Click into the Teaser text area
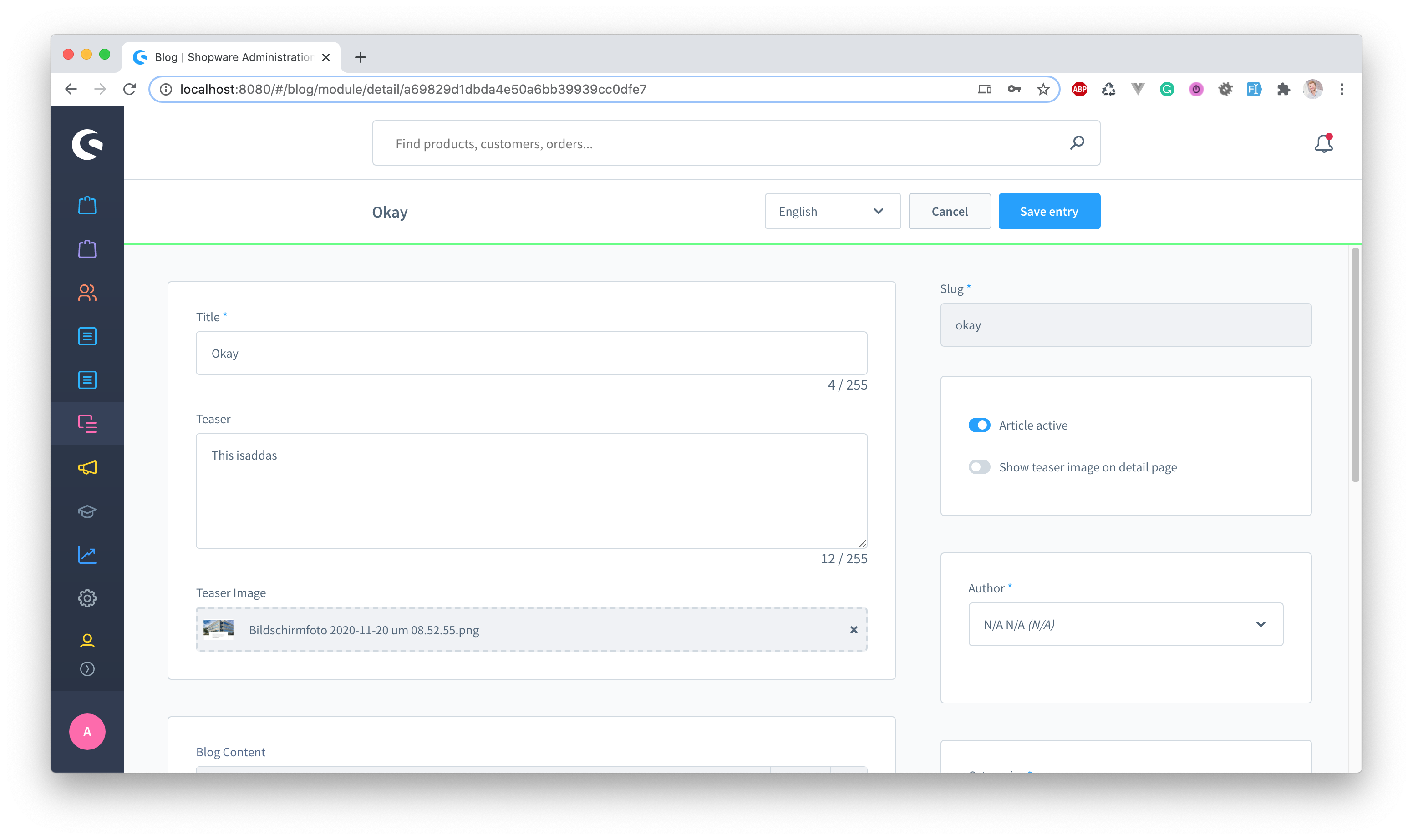The image size is (1413, 840). 531,491
